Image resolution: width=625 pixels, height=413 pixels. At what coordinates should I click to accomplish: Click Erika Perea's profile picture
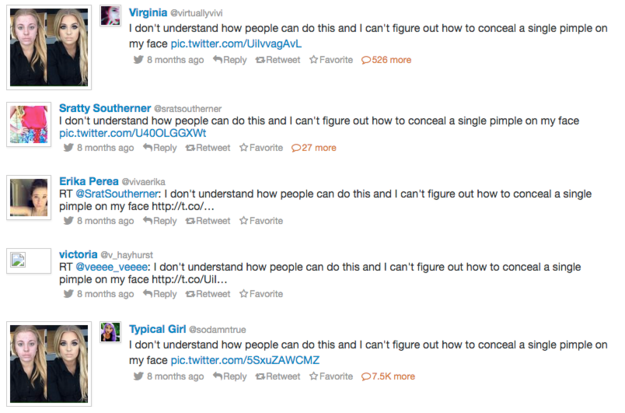pos(29,197)
